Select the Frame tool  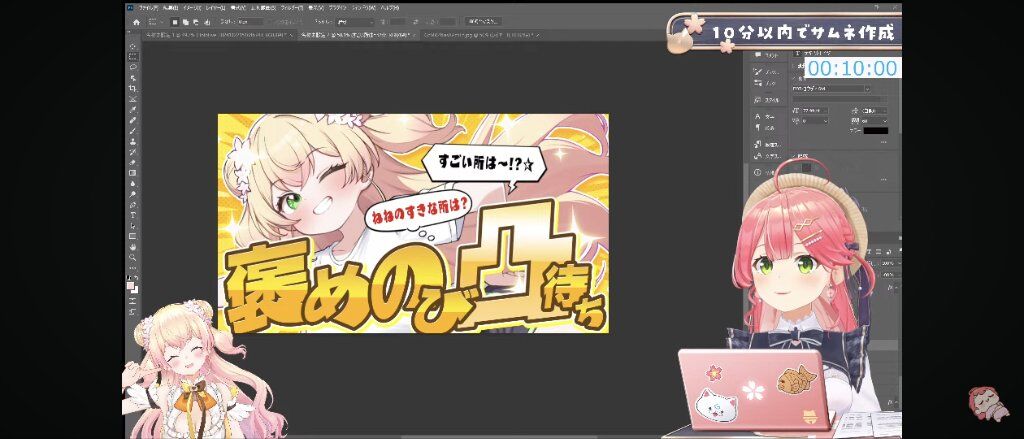133,99
